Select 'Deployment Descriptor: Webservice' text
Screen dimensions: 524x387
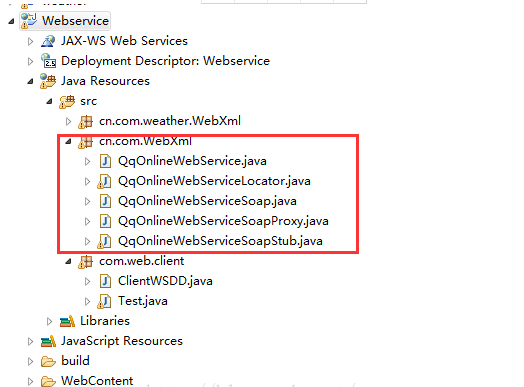(x=165, y=61)
